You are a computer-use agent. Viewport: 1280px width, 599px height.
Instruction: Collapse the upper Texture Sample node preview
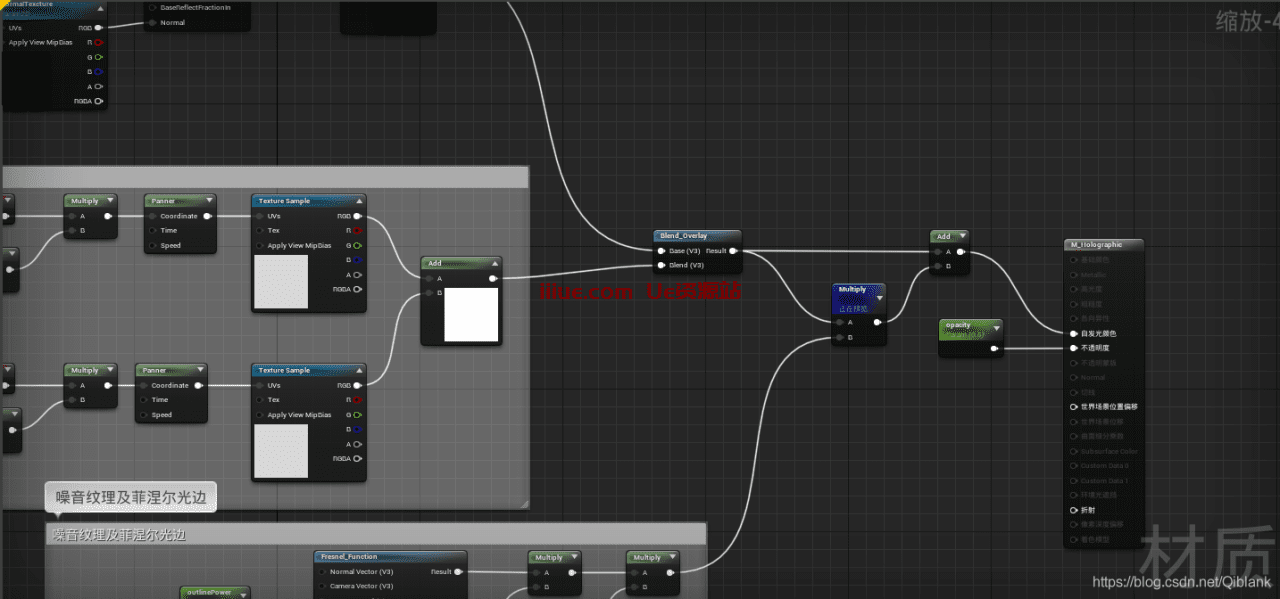pos(357,201)
